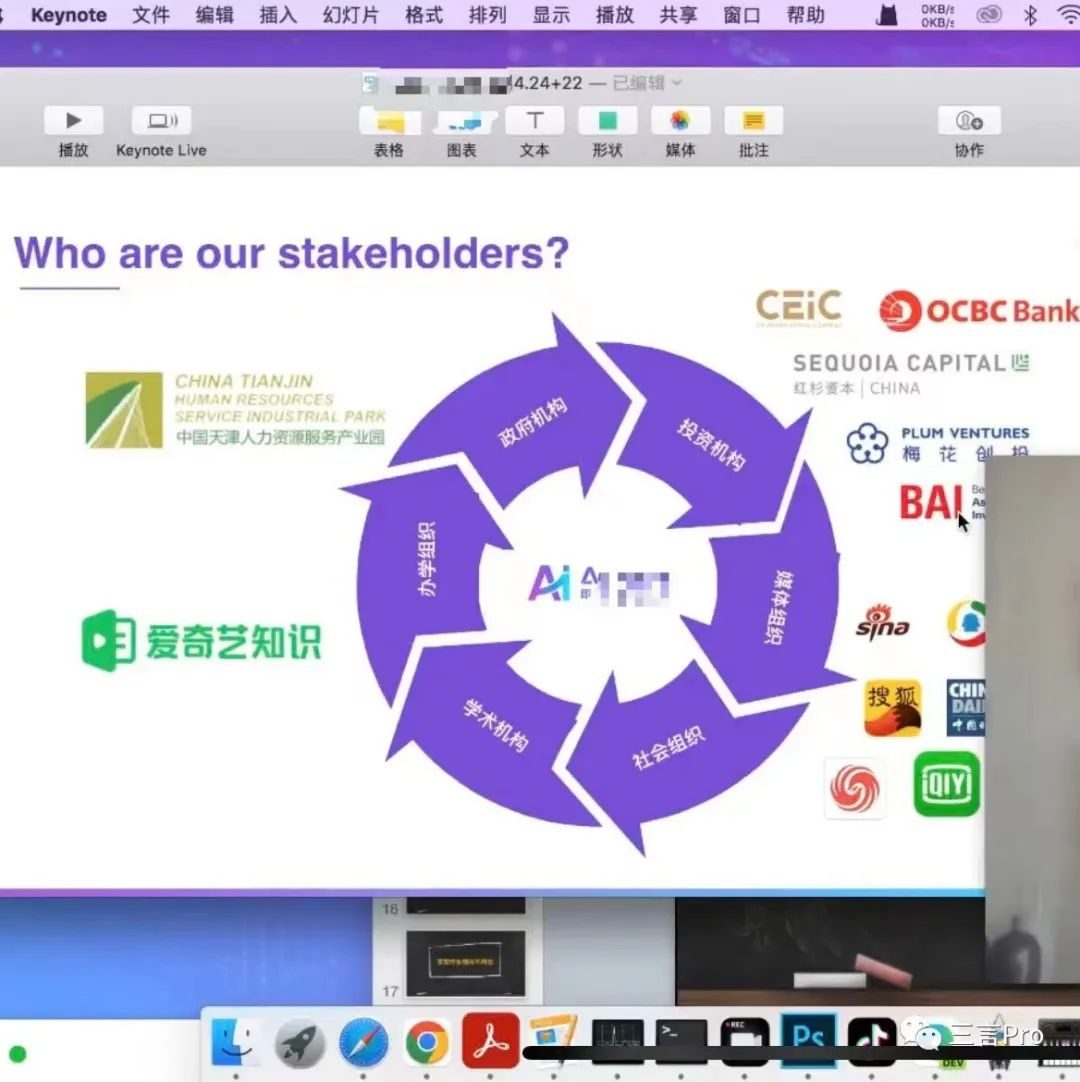Open Google Chrome from the Dock
Viewport: 1080px width, 1082px height.
[x=427, y=1043]
